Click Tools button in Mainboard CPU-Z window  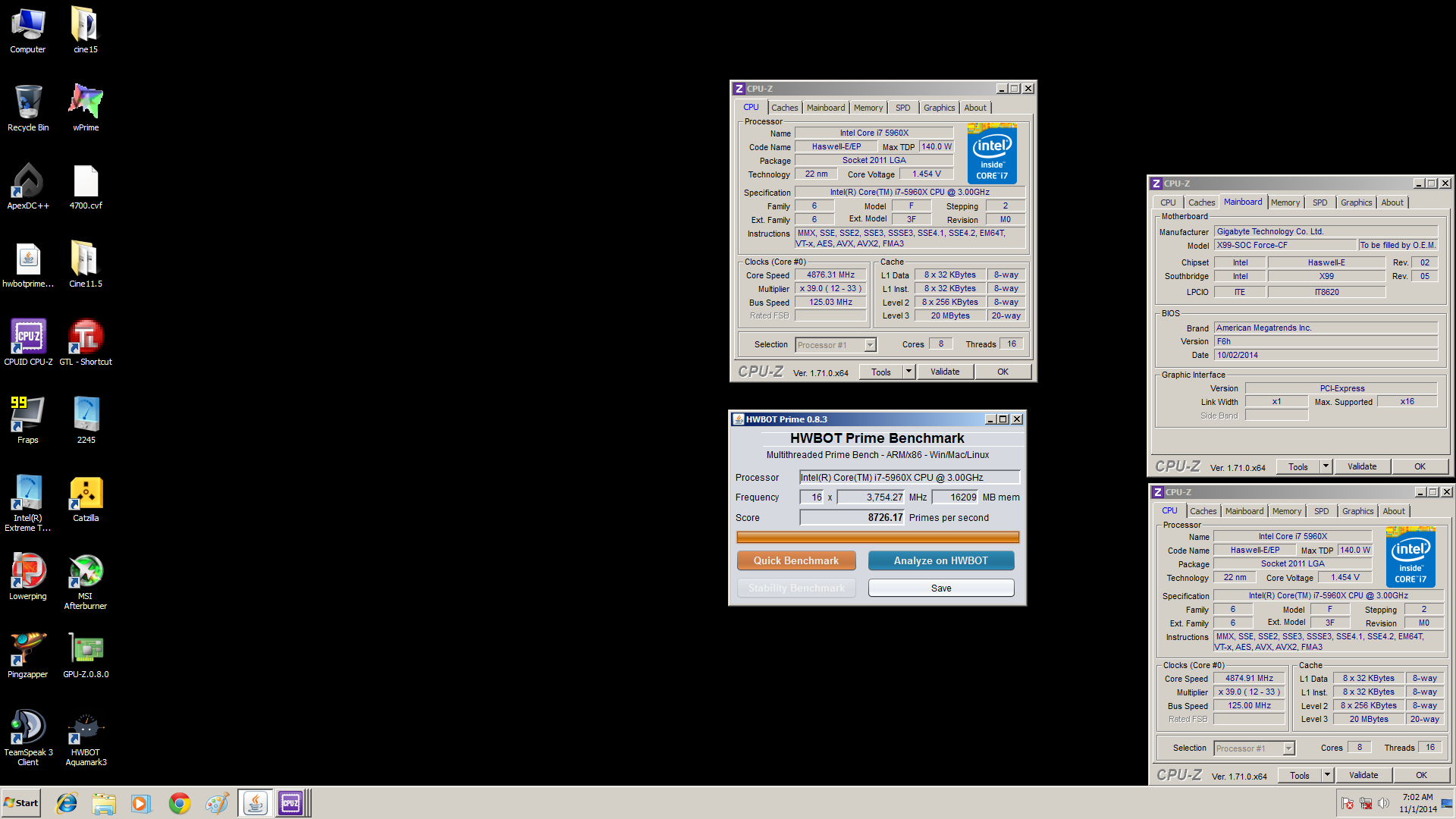1298,466
